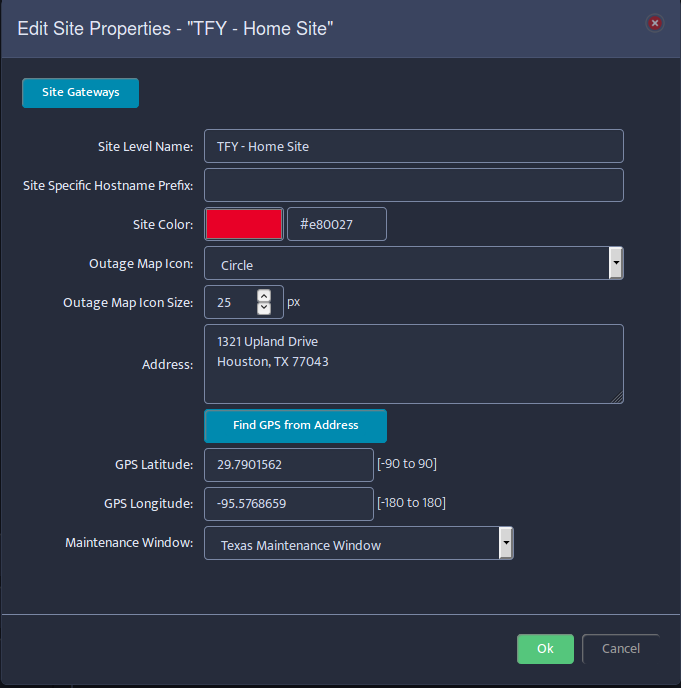Click the Site Level Name field
Screen dimensions: 681x688
414,146
